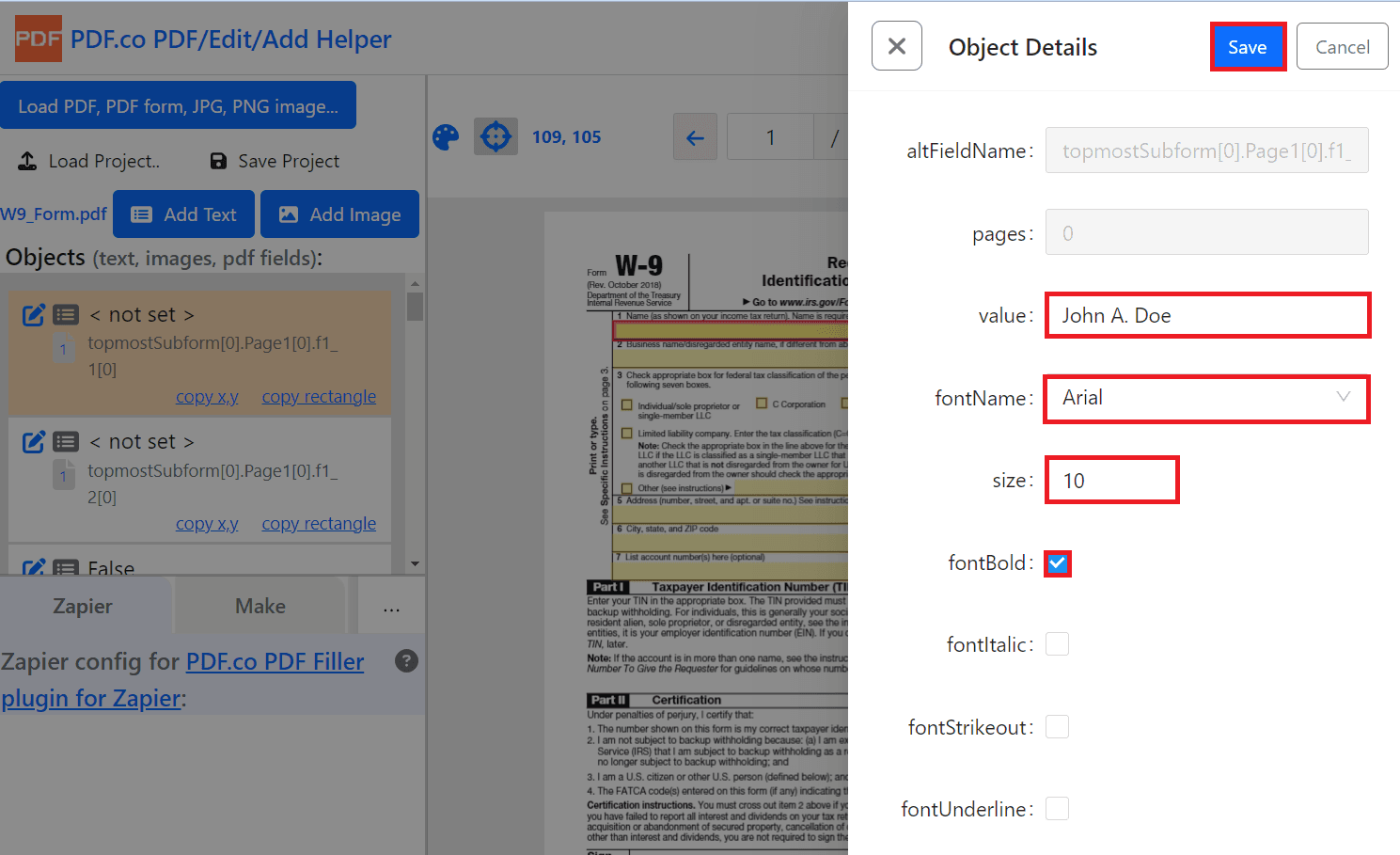Open the more tabs ellipsis
This screenshot has width=1400, height=855.
391,608
